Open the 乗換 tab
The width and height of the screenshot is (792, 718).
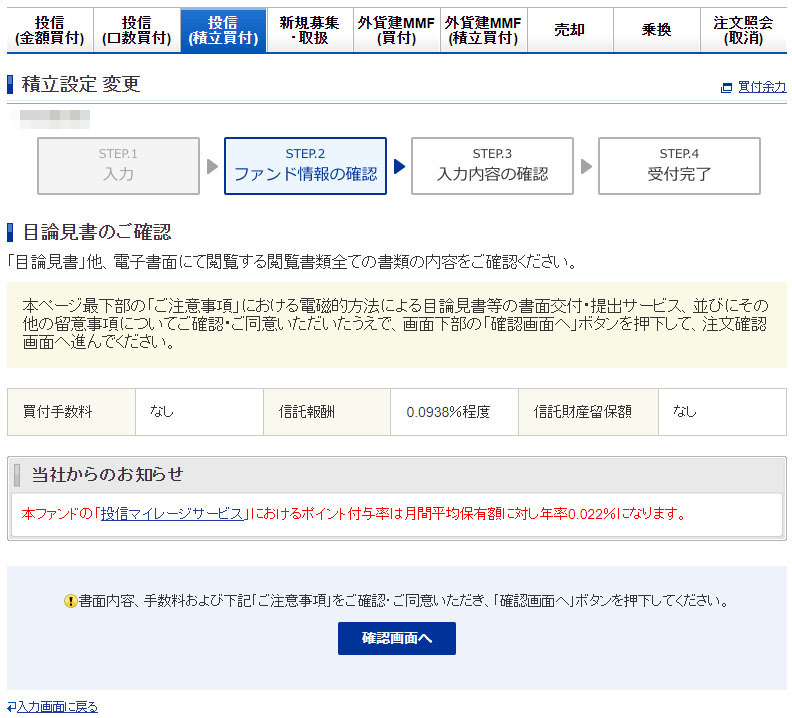click(656, 31)
